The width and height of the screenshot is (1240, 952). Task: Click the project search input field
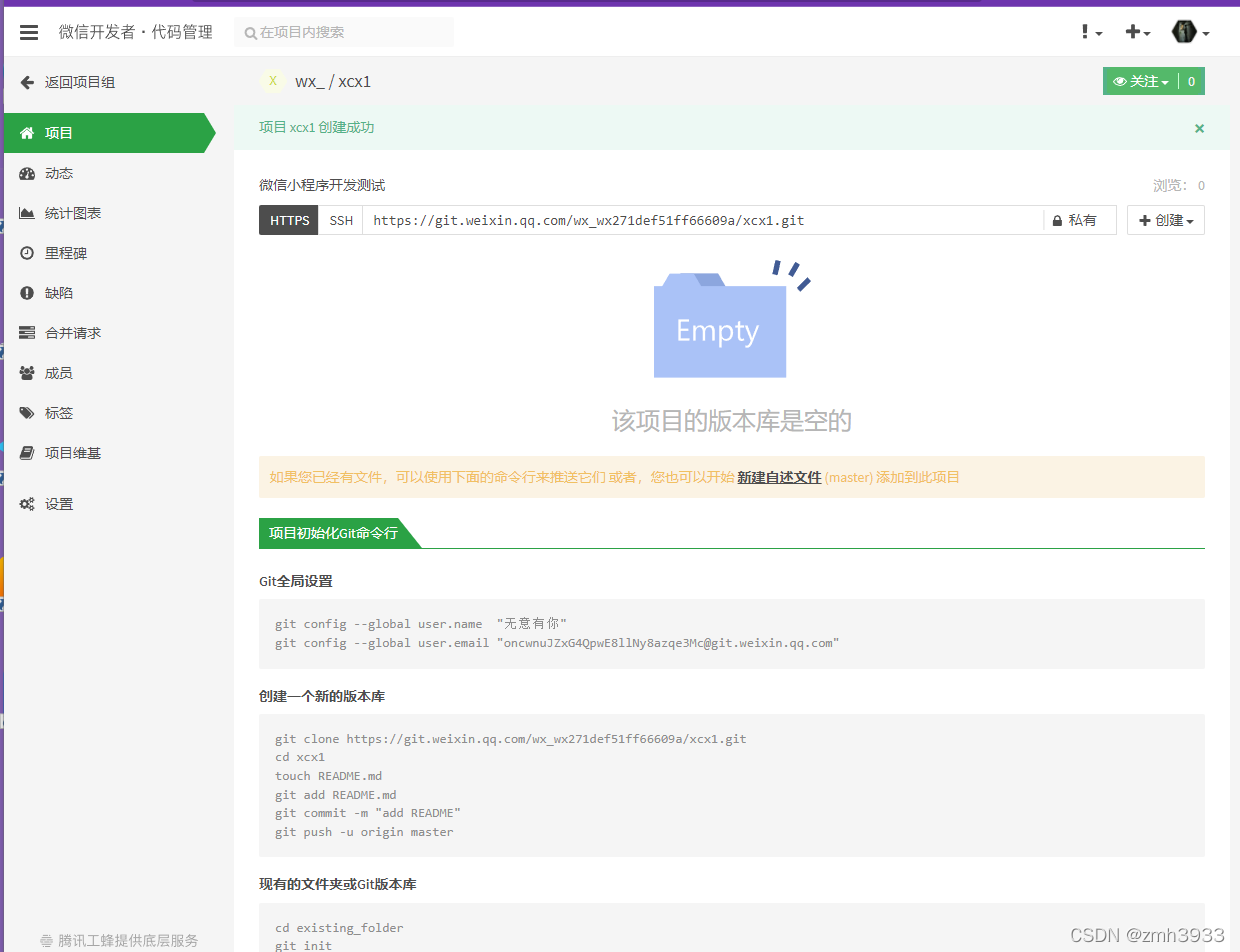tap(344, 32)
